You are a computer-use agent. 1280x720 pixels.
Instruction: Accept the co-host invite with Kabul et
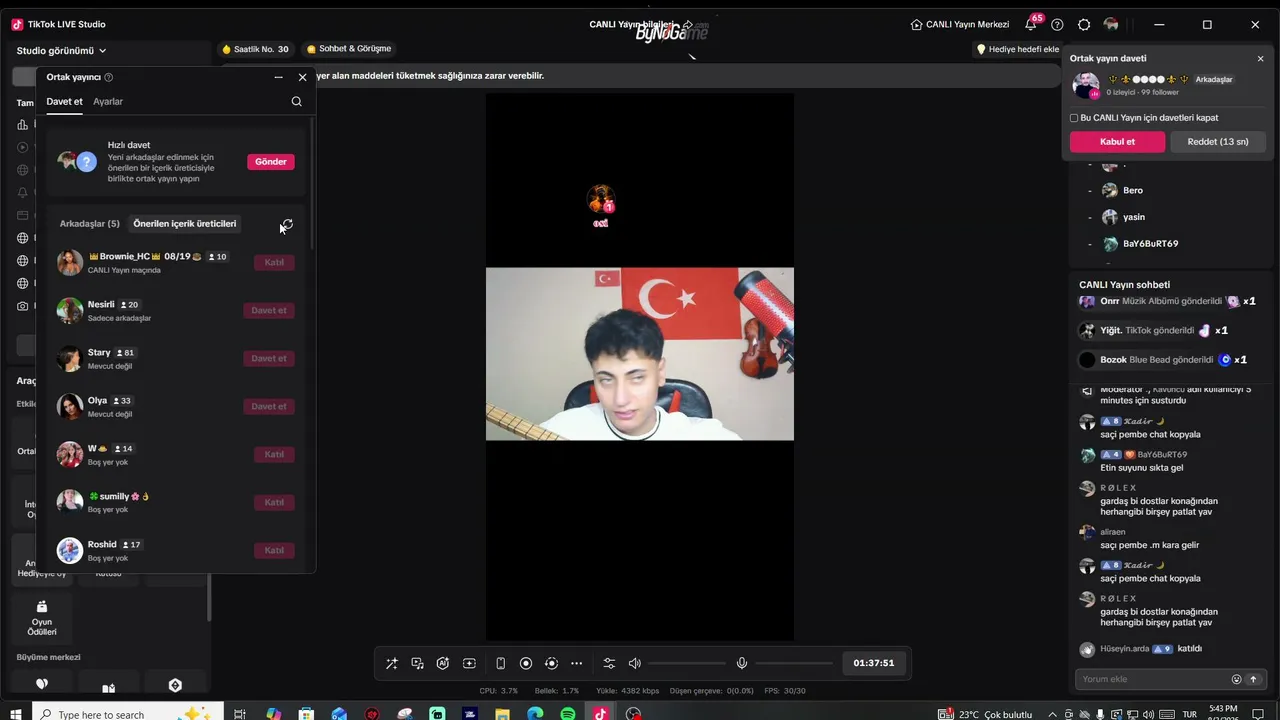1117,142
